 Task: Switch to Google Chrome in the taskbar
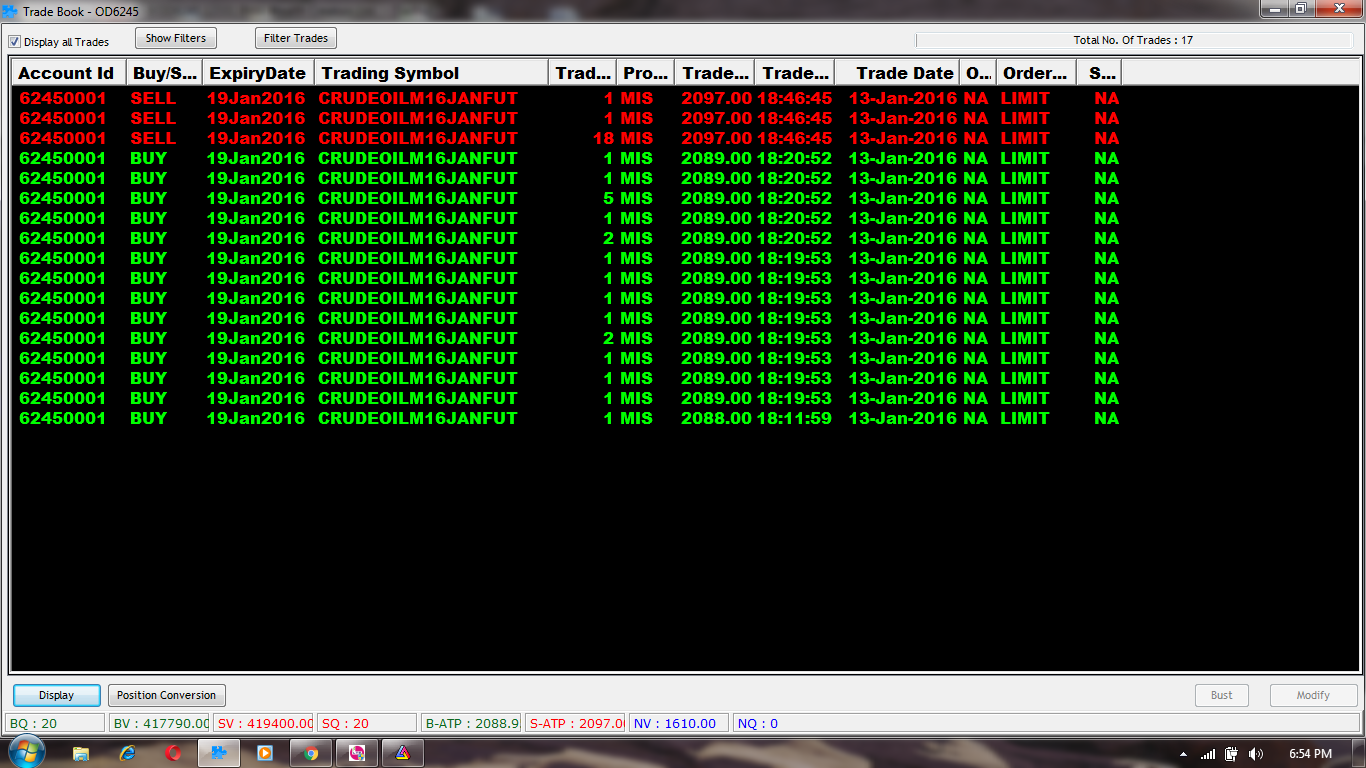click(311, 753)
